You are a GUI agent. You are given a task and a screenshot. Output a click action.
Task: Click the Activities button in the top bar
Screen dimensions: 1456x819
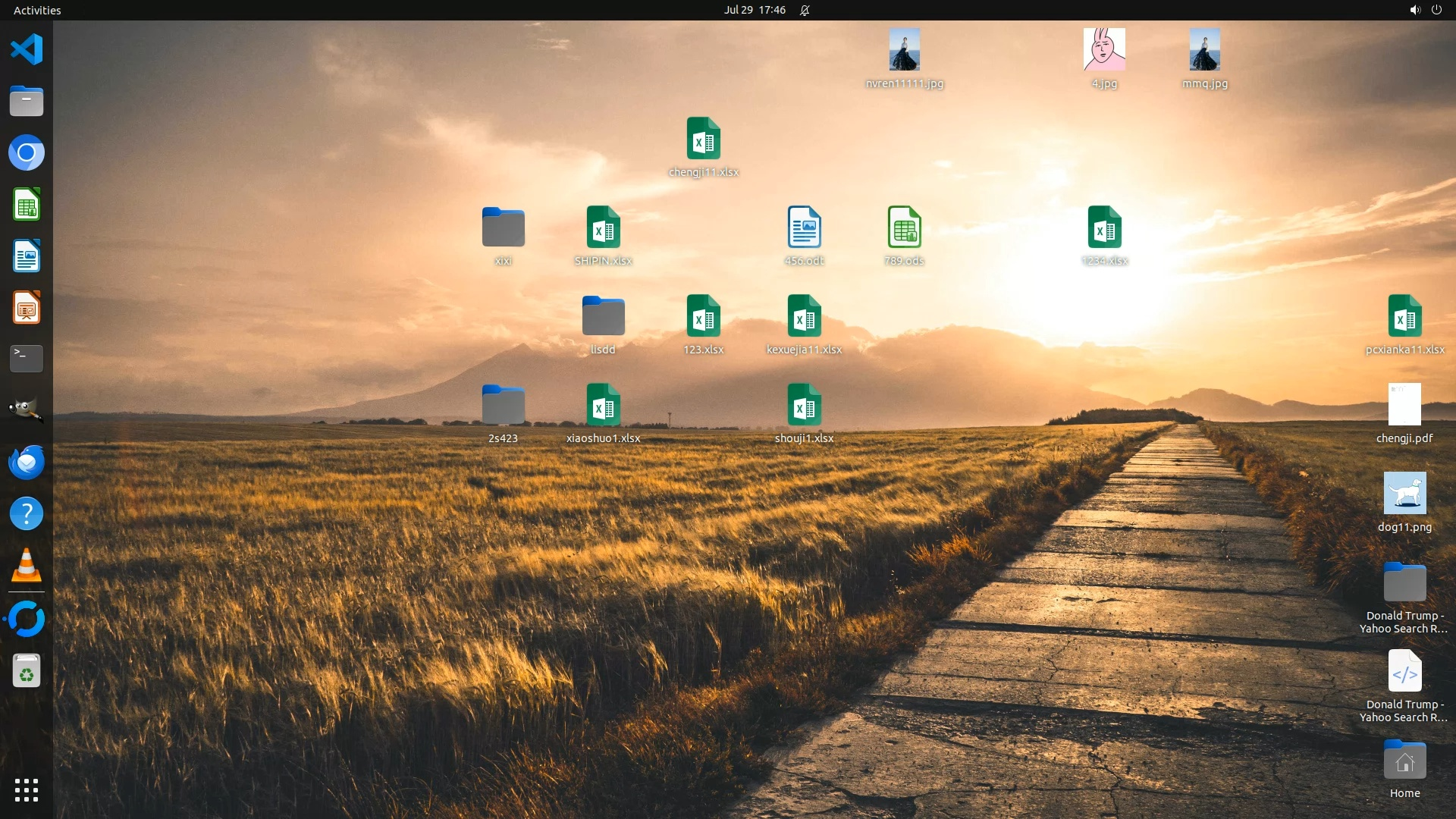37,10
